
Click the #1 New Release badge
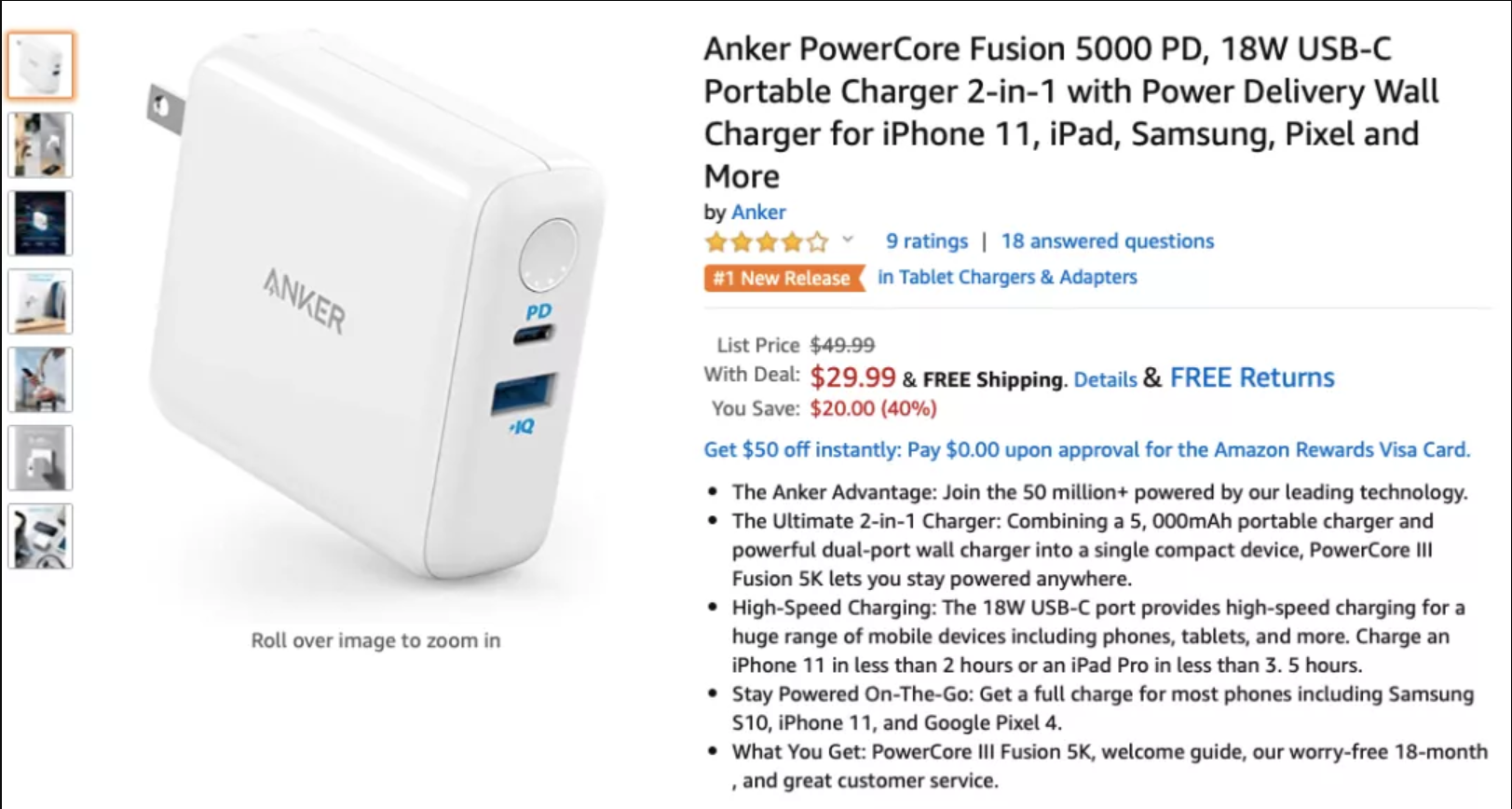click(x=783, y=278)
